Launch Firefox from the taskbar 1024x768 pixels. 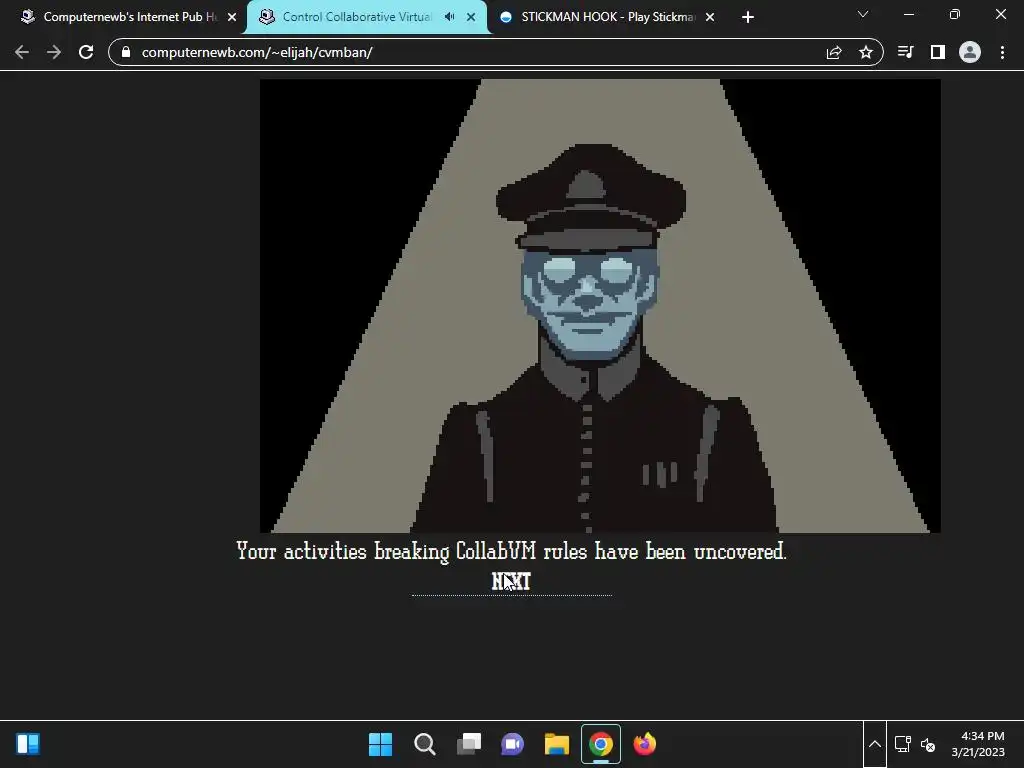tap(645, 744)
